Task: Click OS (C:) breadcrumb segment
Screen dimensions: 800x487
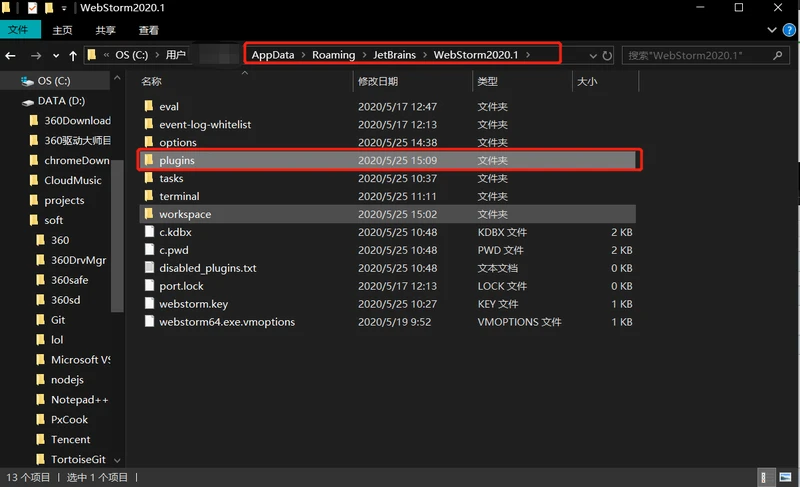Action: [x=132, y=55]
